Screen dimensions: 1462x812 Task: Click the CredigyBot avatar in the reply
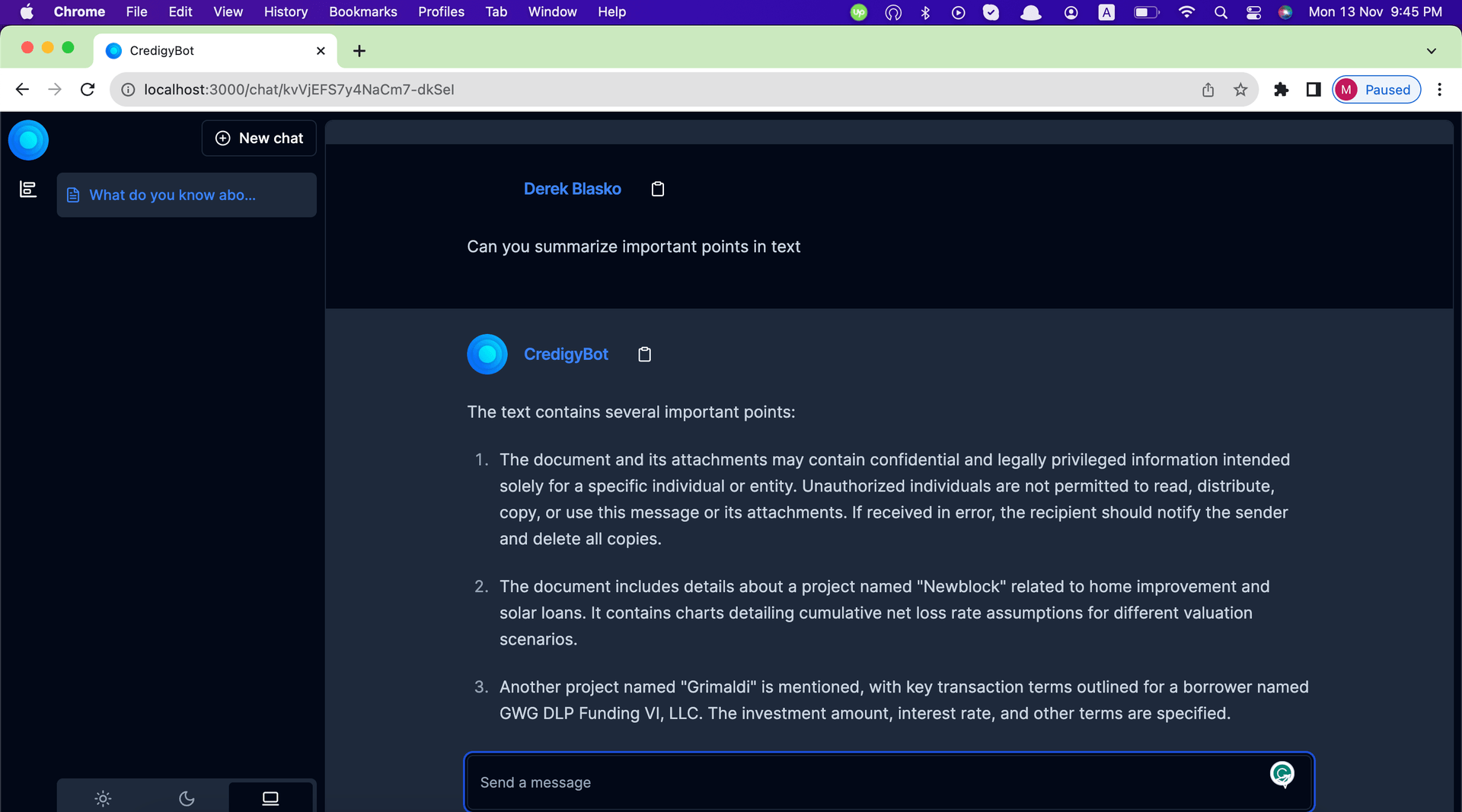pos(487,354)
